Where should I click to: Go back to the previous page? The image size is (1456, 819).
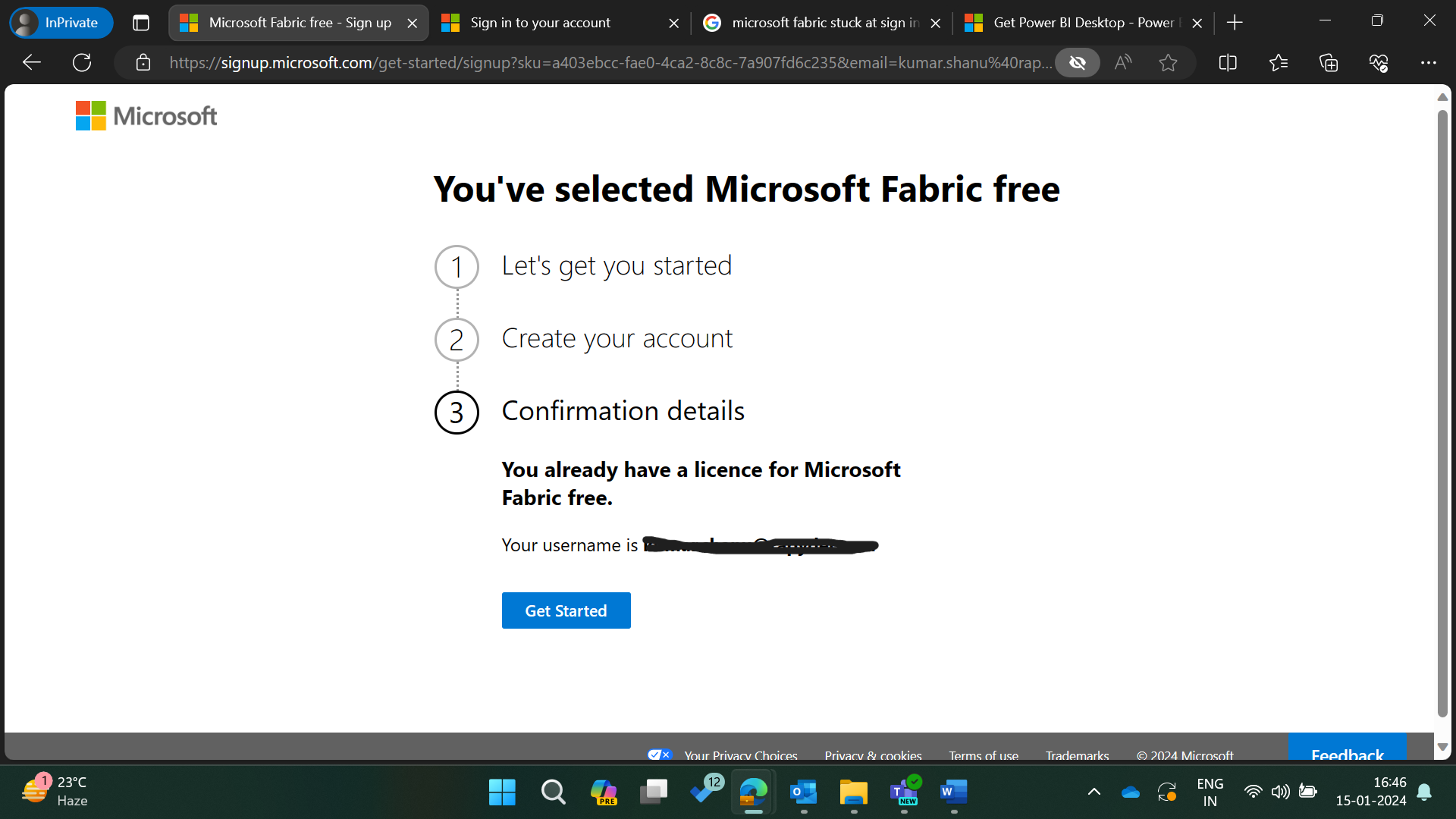click(32, 62)
